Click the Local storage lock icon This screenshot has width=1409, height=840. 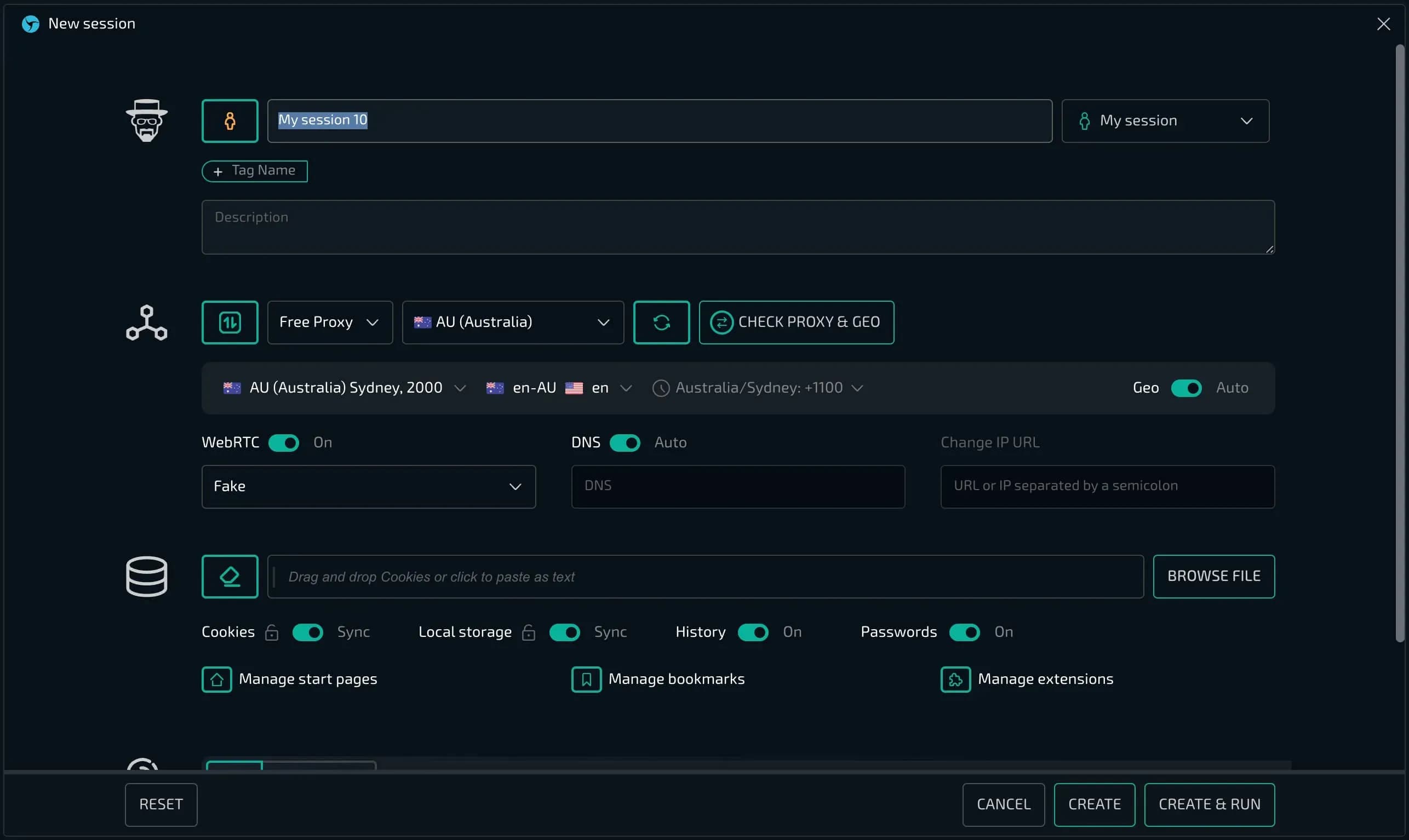[x=529, y=632]
